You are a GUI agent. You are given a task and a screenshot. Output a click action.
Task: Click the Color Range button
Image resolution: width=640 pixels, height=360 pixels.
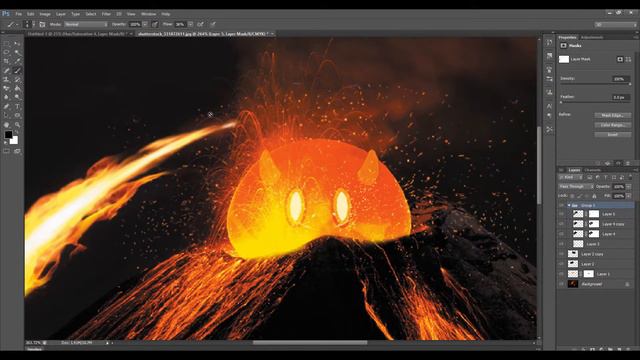click(612, 125)
